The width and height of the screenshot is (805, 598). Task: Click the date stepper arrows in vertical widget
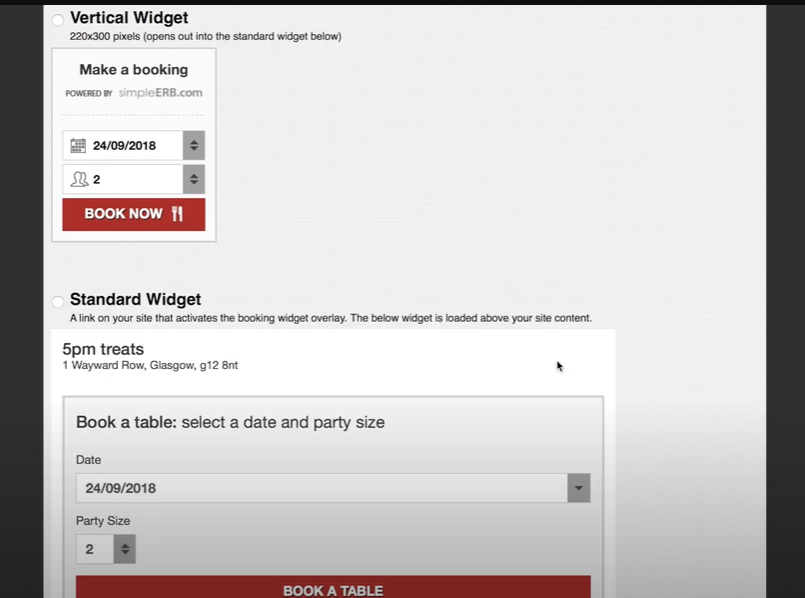194,145
